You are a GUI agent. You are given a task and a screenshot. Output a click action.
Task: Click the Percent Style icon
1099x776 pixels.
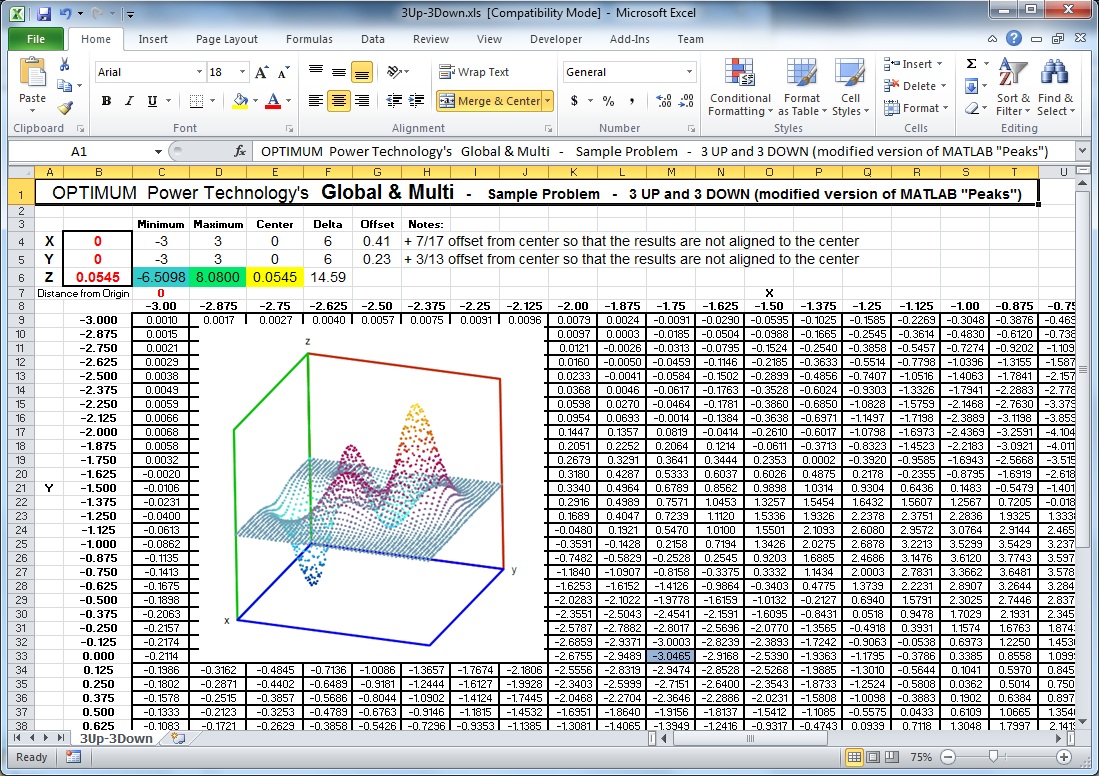(x=608, y=101)
